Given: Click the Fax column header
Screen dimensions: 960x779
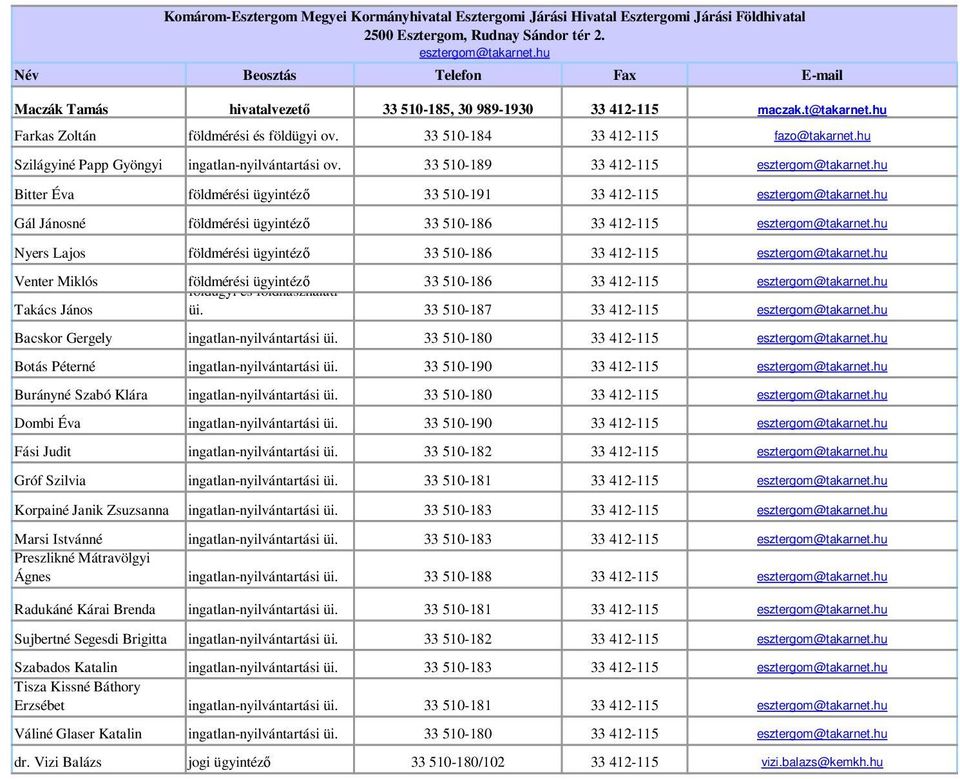Looking at the screenshot, I should point(624,75).
